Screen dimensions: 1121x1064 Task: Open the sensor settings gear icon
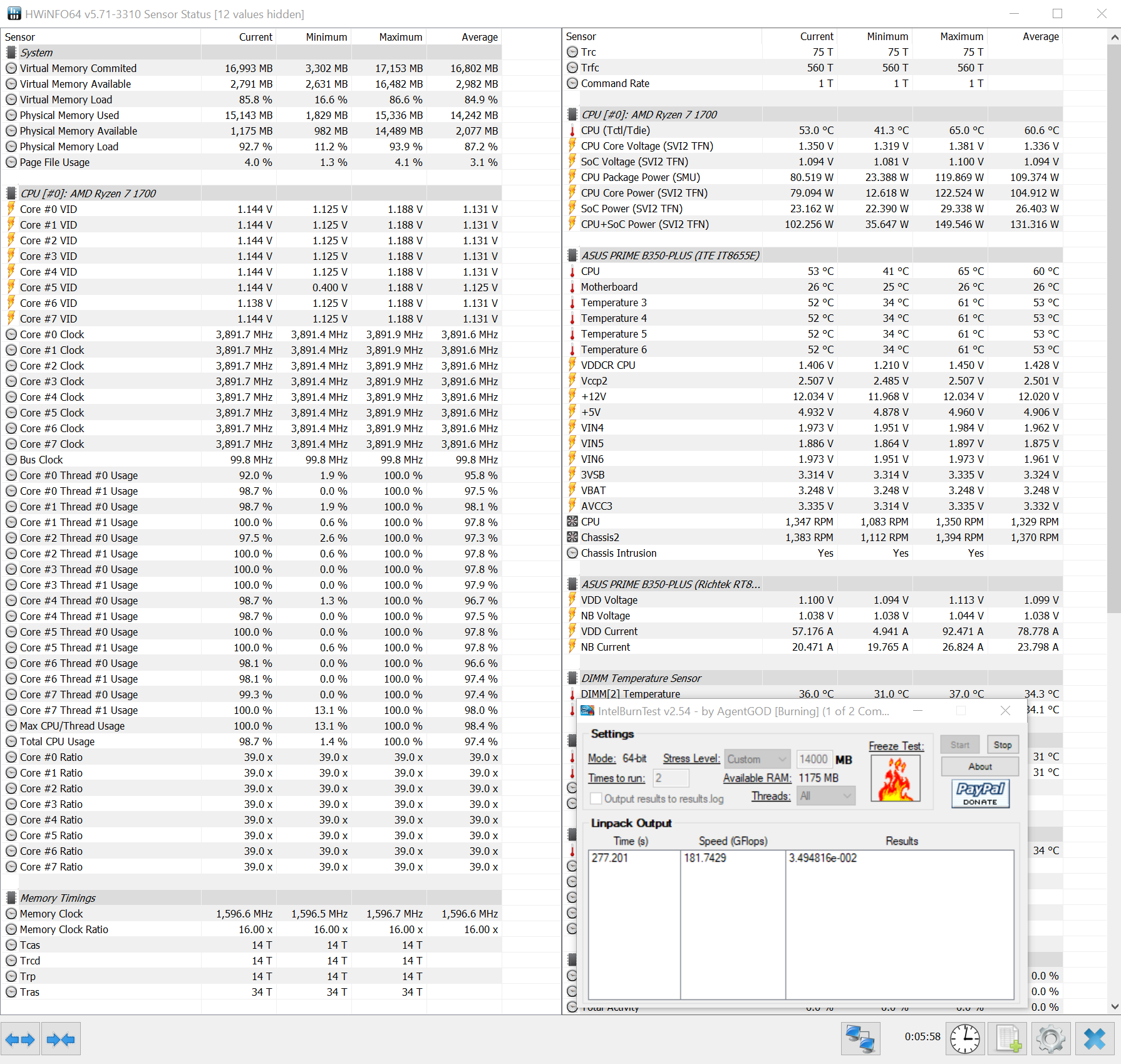[1050, 1039]
